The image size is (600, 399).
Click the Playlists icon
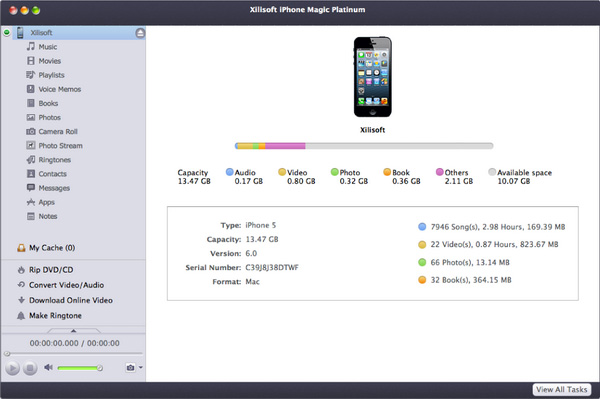(31, 75)
